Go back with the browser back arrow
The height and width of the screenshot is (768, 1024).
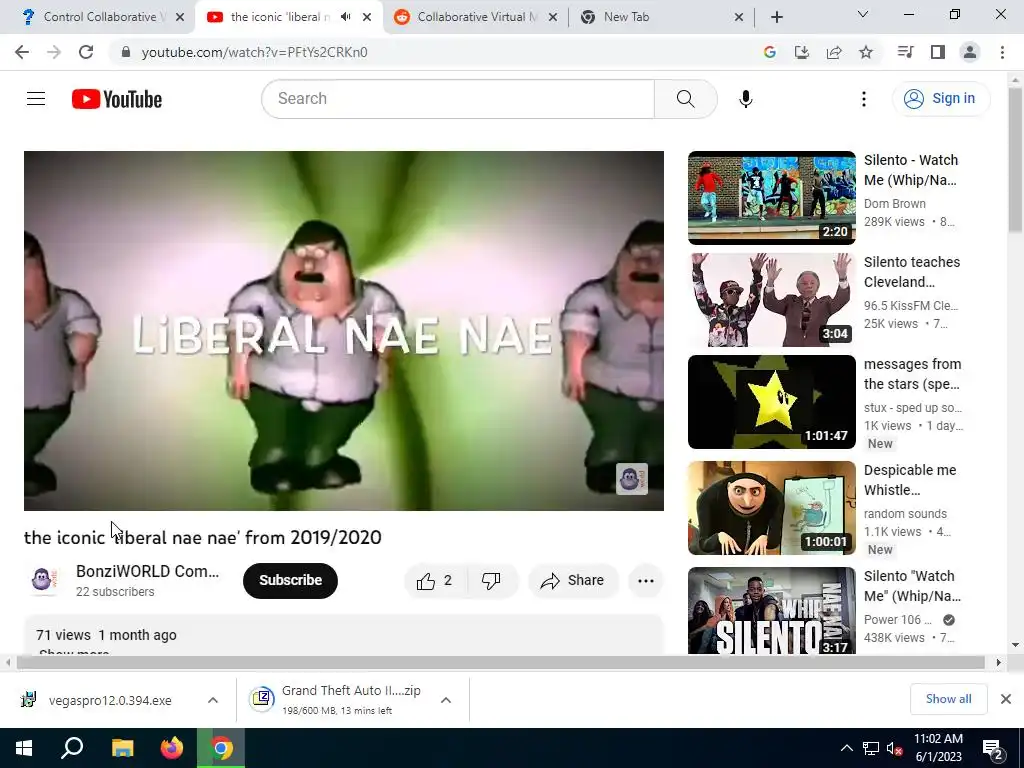tap(22, 52)
